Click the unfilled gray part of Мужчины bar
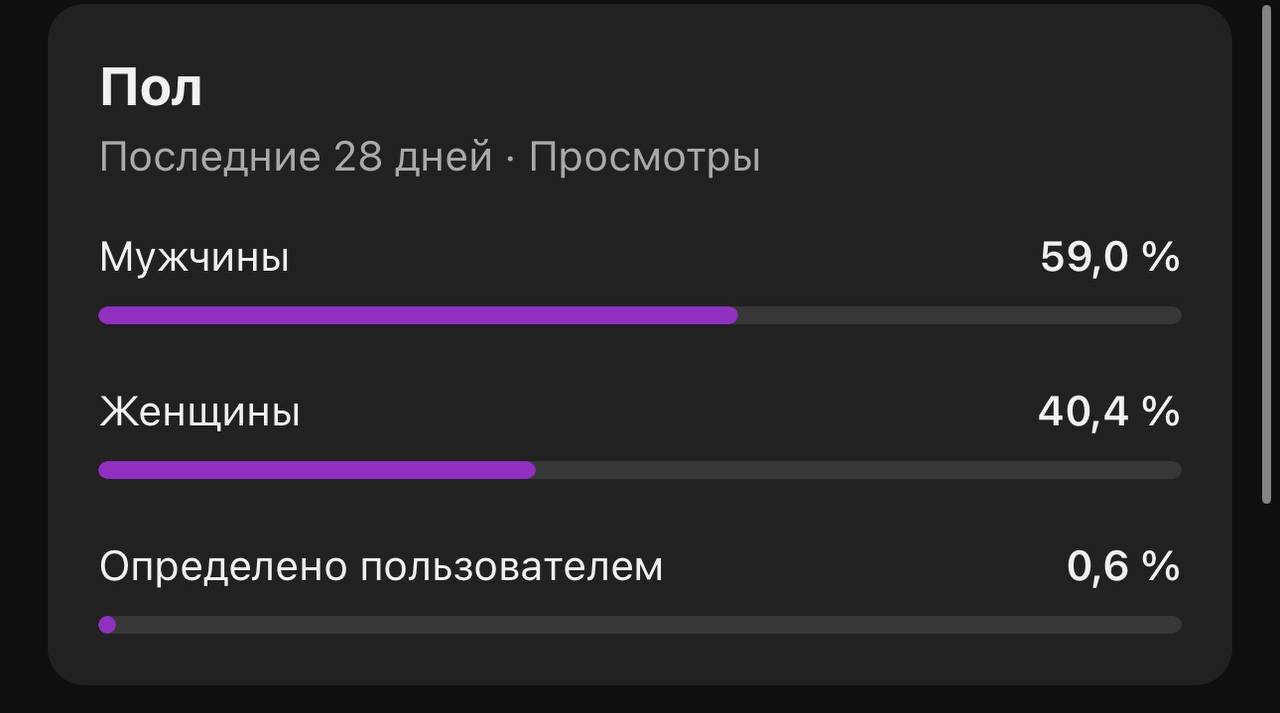Image resolution: width=1280 pixels, height=713 pixels. tap(960, 316)
